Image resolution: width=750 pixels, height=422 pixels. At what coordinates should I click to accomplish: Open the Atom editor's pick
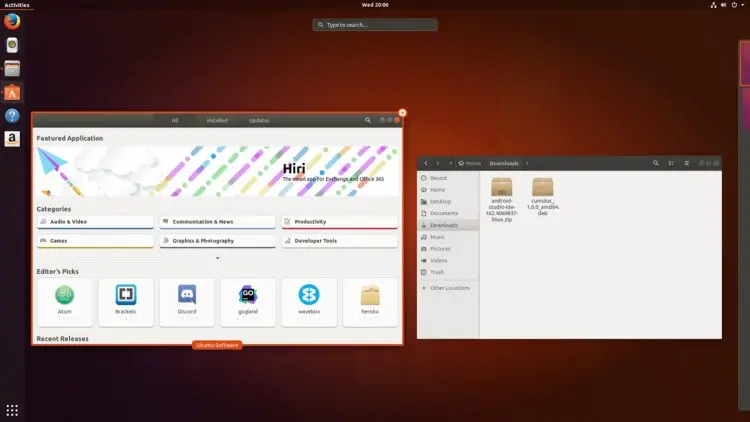[x=65, y=302]
